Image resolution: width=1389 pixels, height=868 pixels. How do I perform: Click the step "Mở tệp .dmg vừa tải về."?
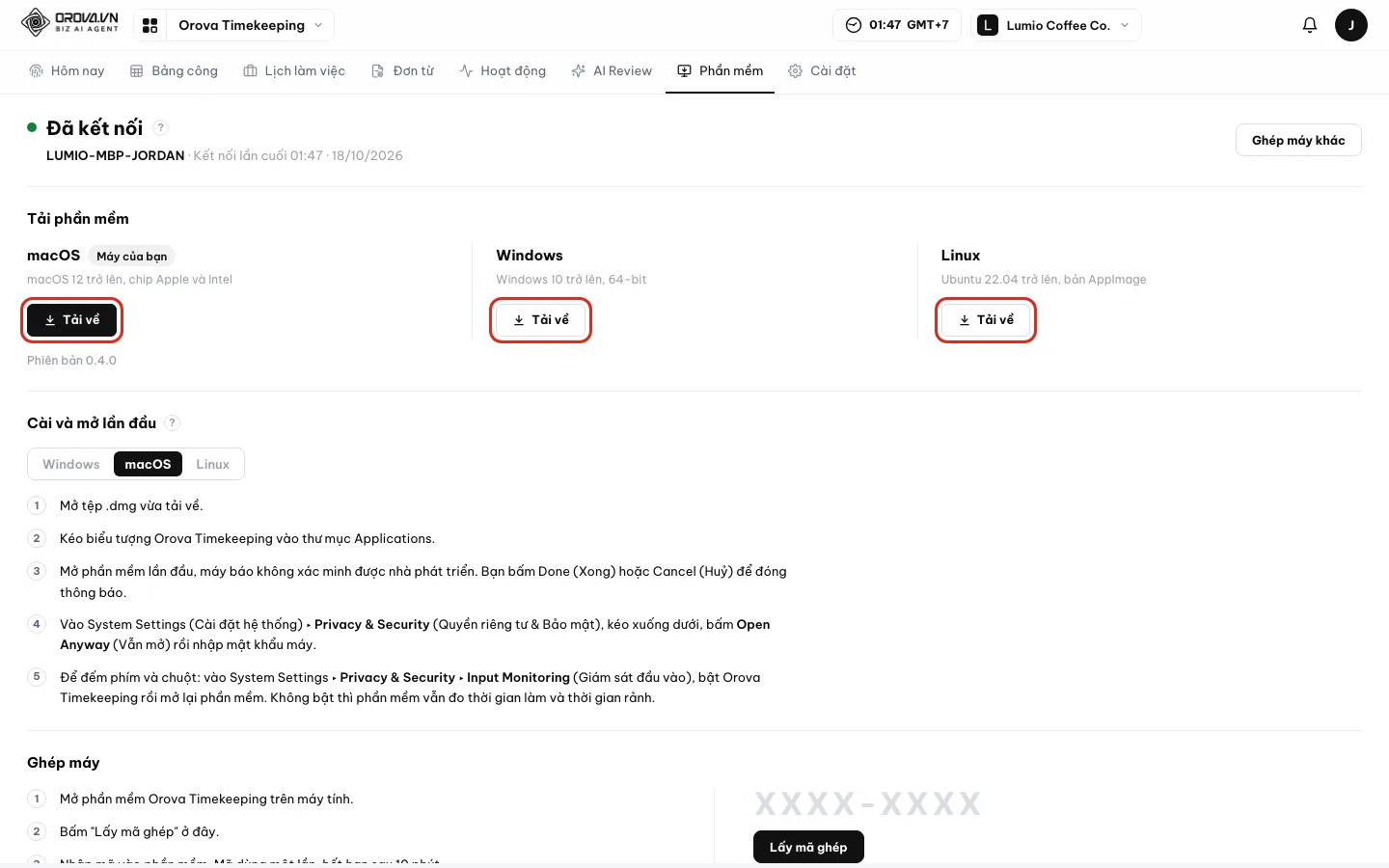click(131, 505)
